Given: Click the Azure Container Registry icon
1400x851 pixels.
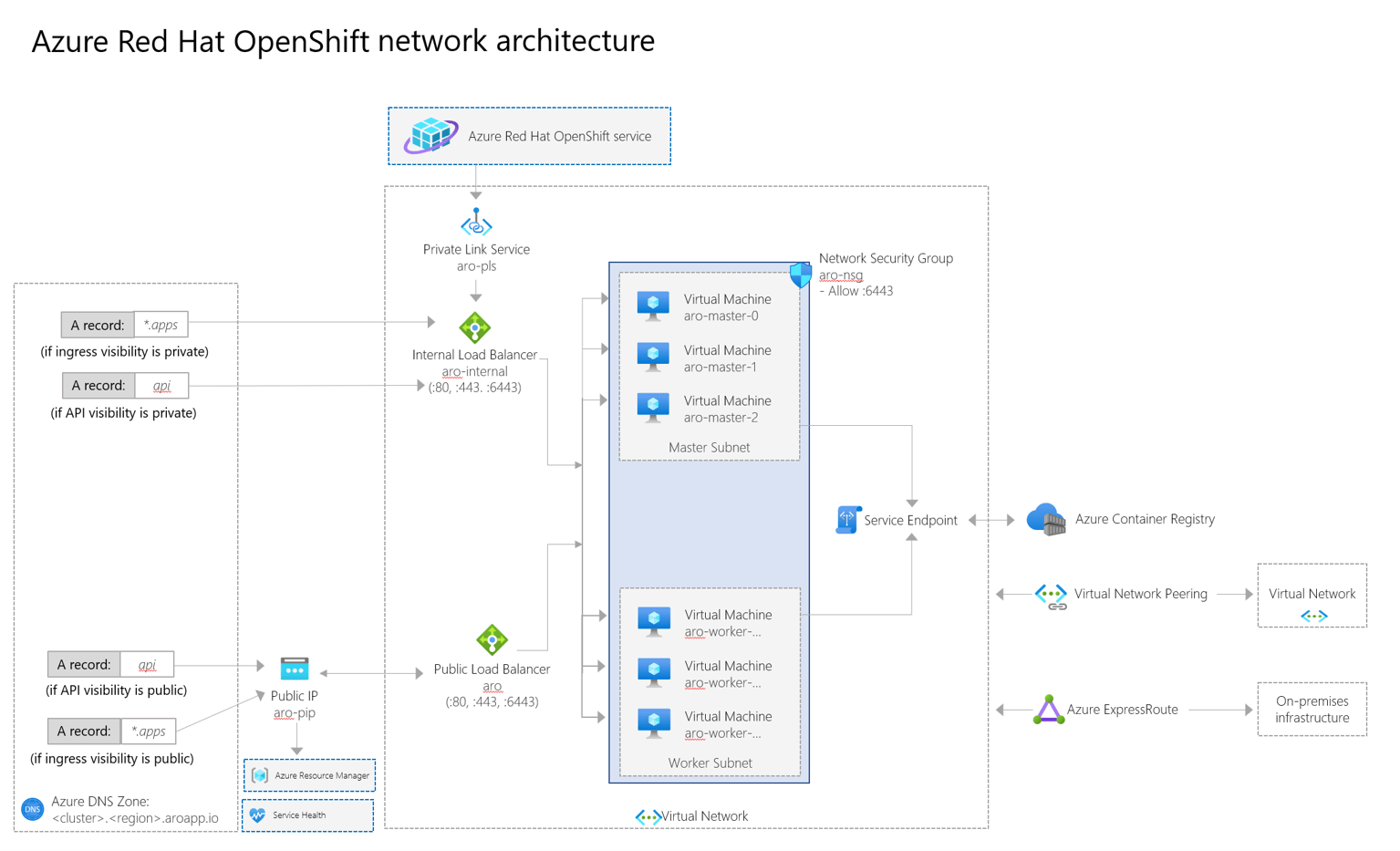Looking at the screenshot, I should (x=1045, y=518).
